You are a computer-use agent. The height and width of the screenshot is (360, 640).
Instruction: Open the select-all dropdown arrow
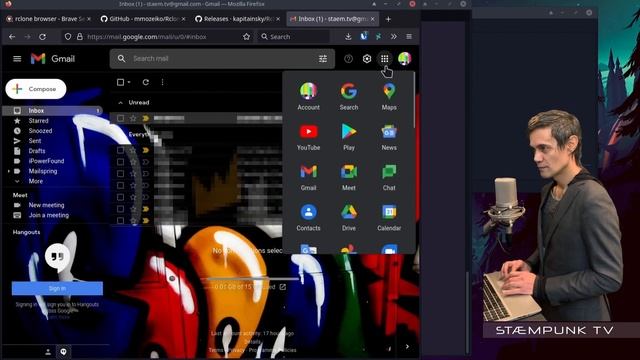129,82
